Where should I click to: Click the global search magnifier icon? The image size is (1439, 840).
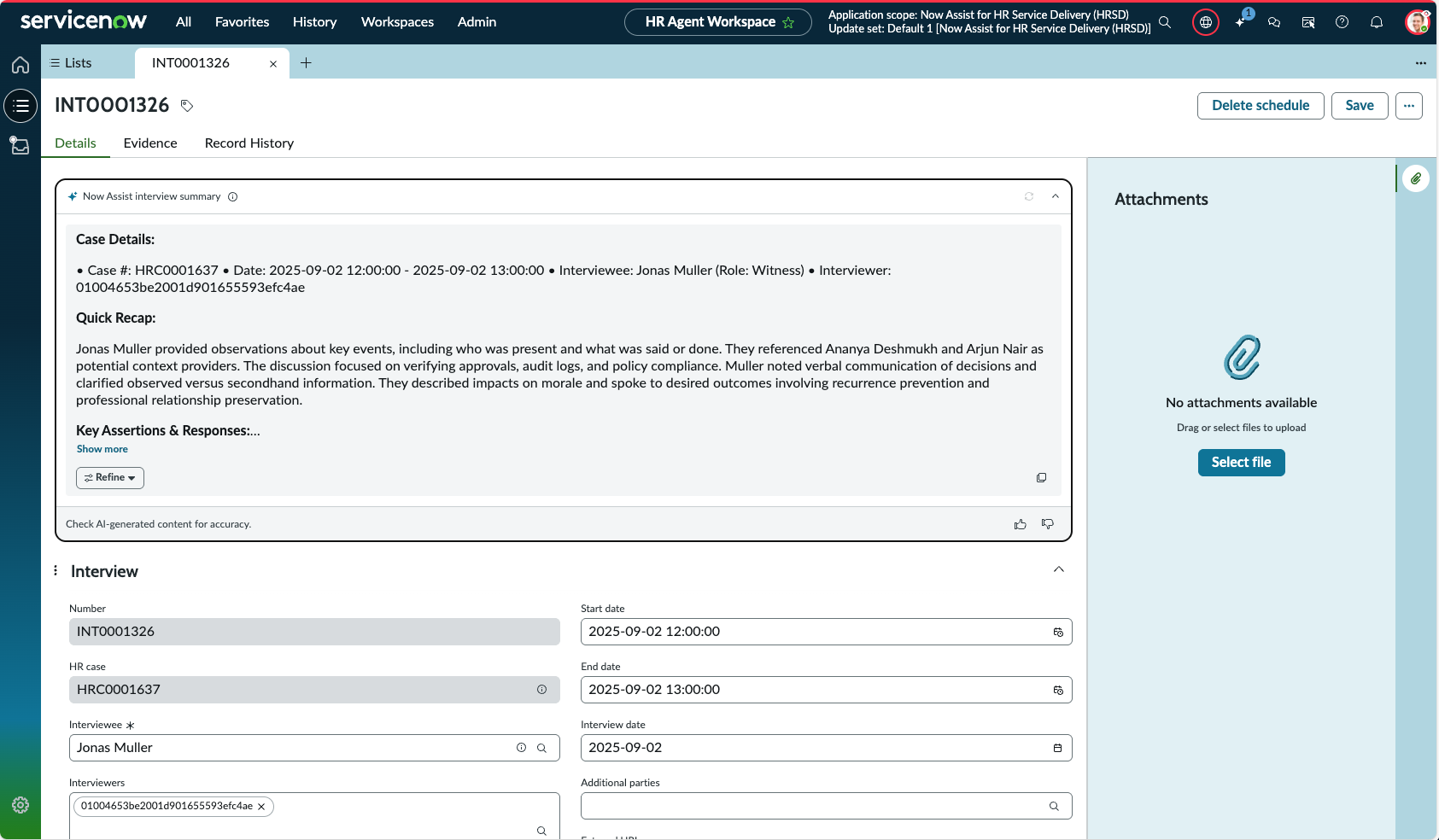[x=1165, y=22]
